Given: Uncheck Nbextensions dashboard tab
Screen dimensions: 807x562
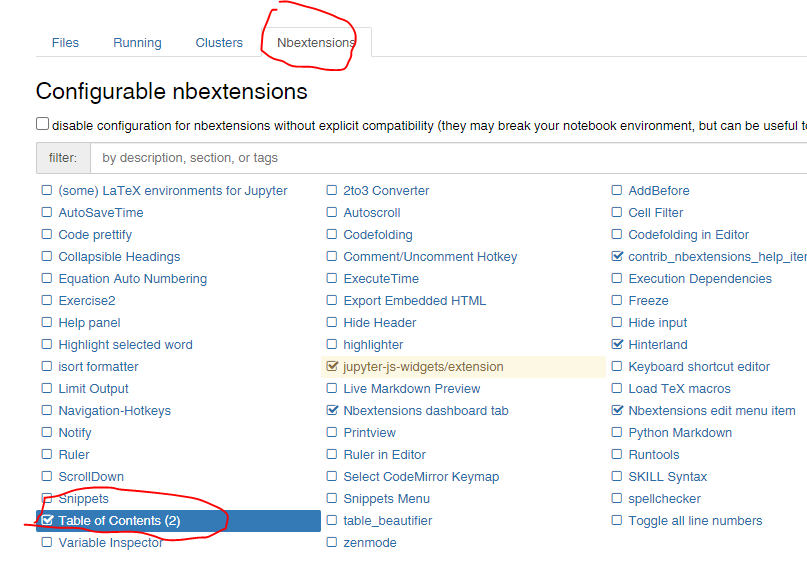Looking at the screenshot, I should 332,410.
